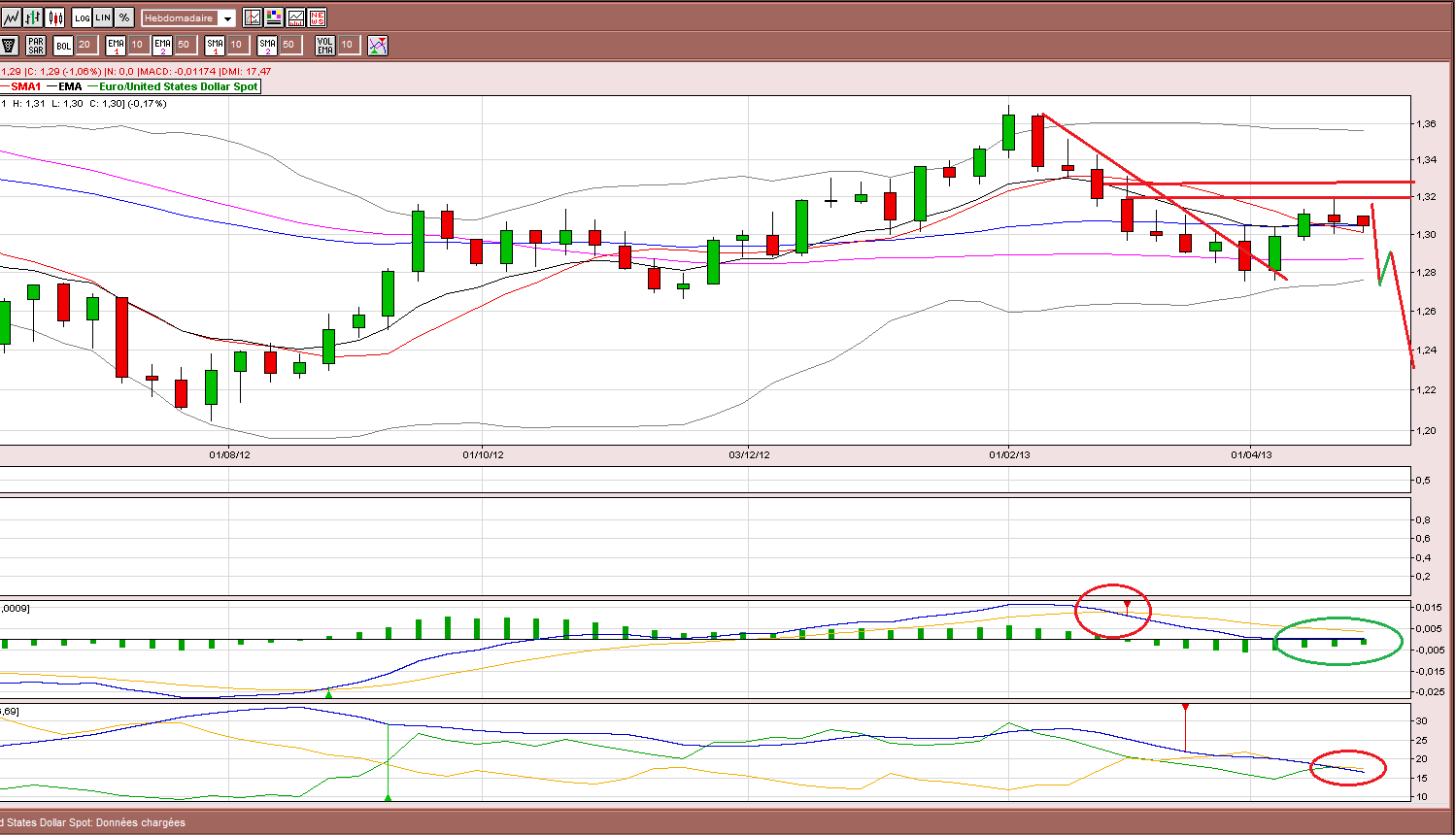This screenshot has width=1456, height=835.
Task: Click the 01/04/13 date axis label
Action: coord(1251,454)
